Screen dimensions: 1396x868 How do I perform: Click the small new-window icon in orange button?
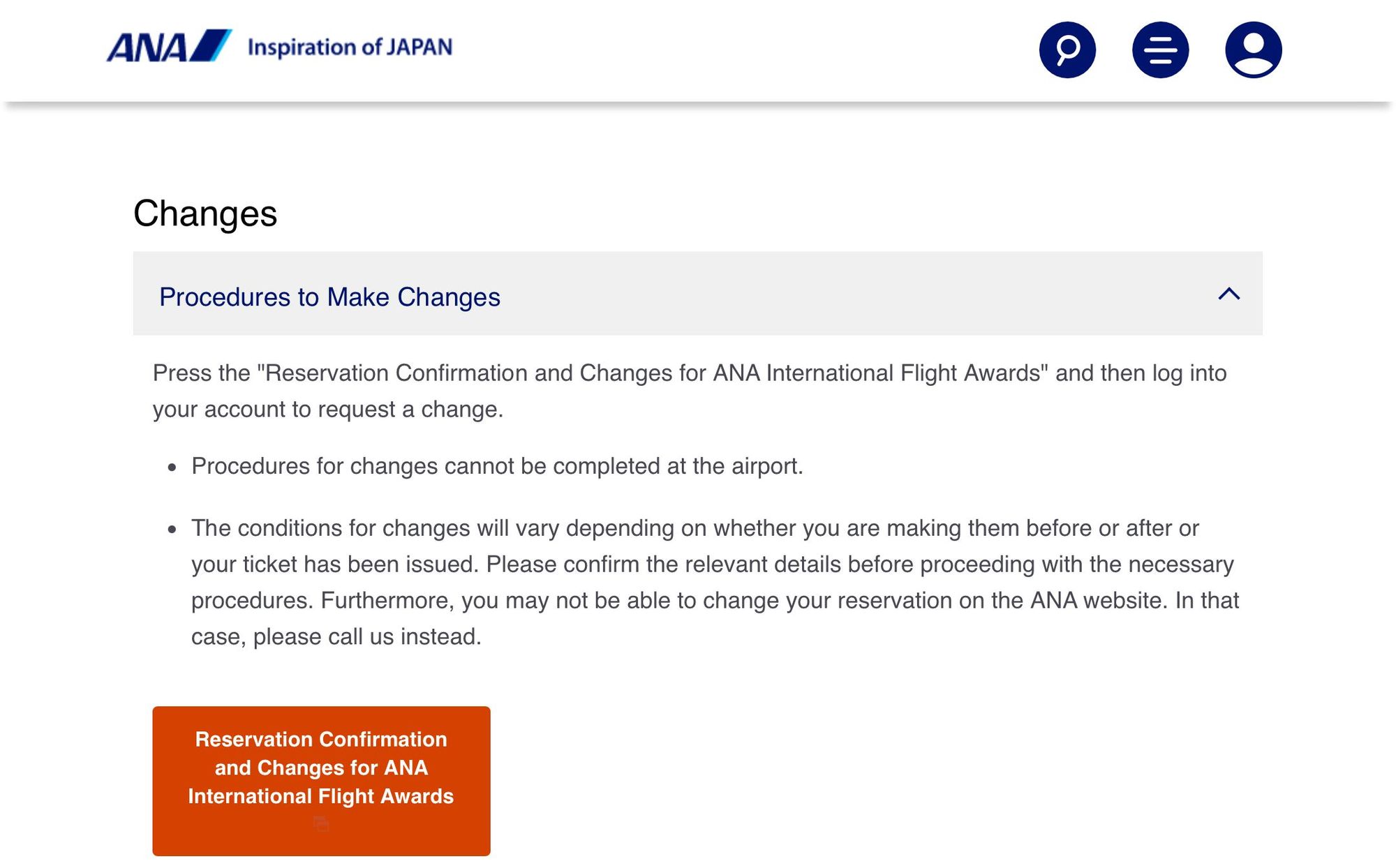point(321,825)
